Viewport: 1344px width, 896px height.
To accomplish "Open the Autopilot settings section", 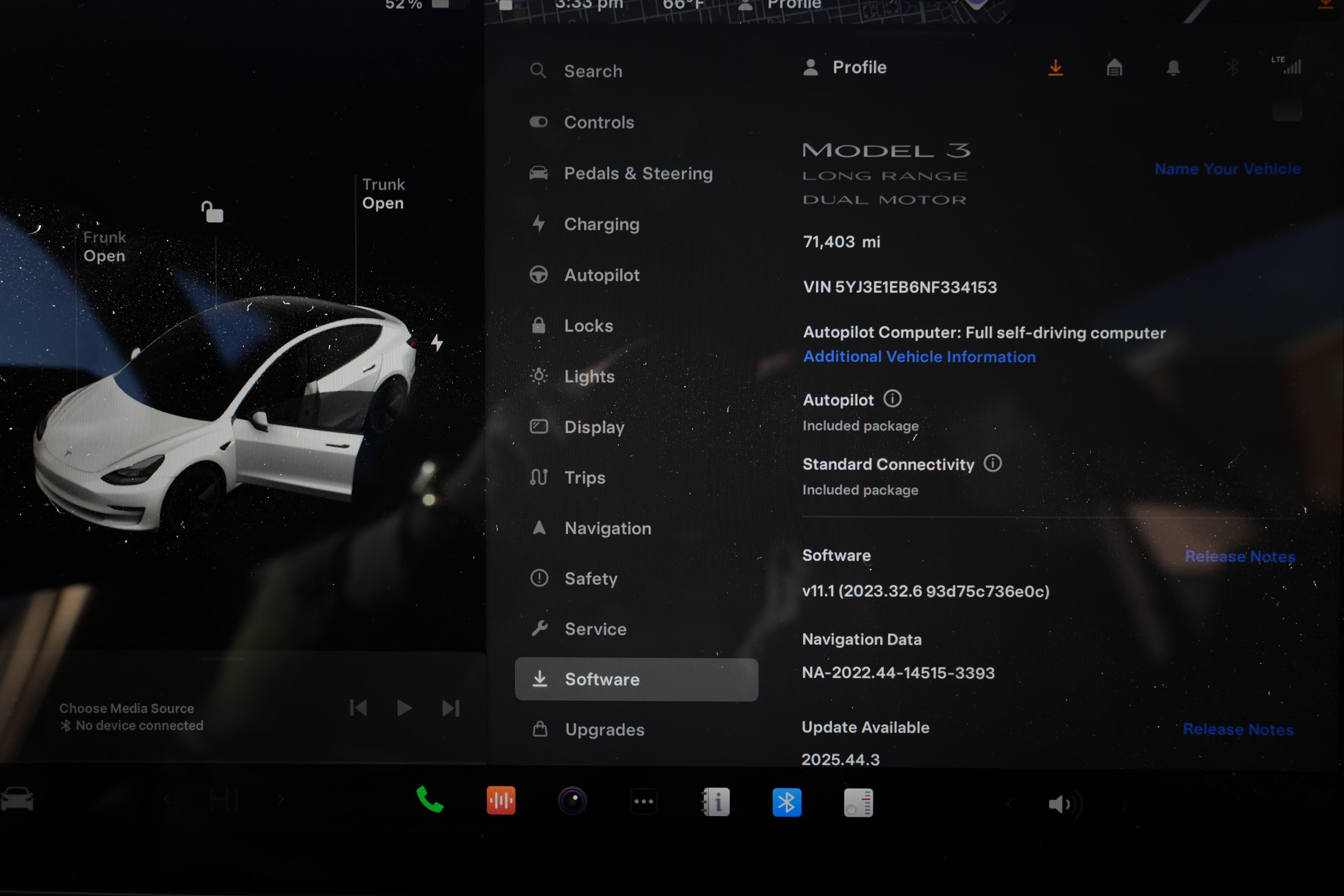I will point(602,275).
